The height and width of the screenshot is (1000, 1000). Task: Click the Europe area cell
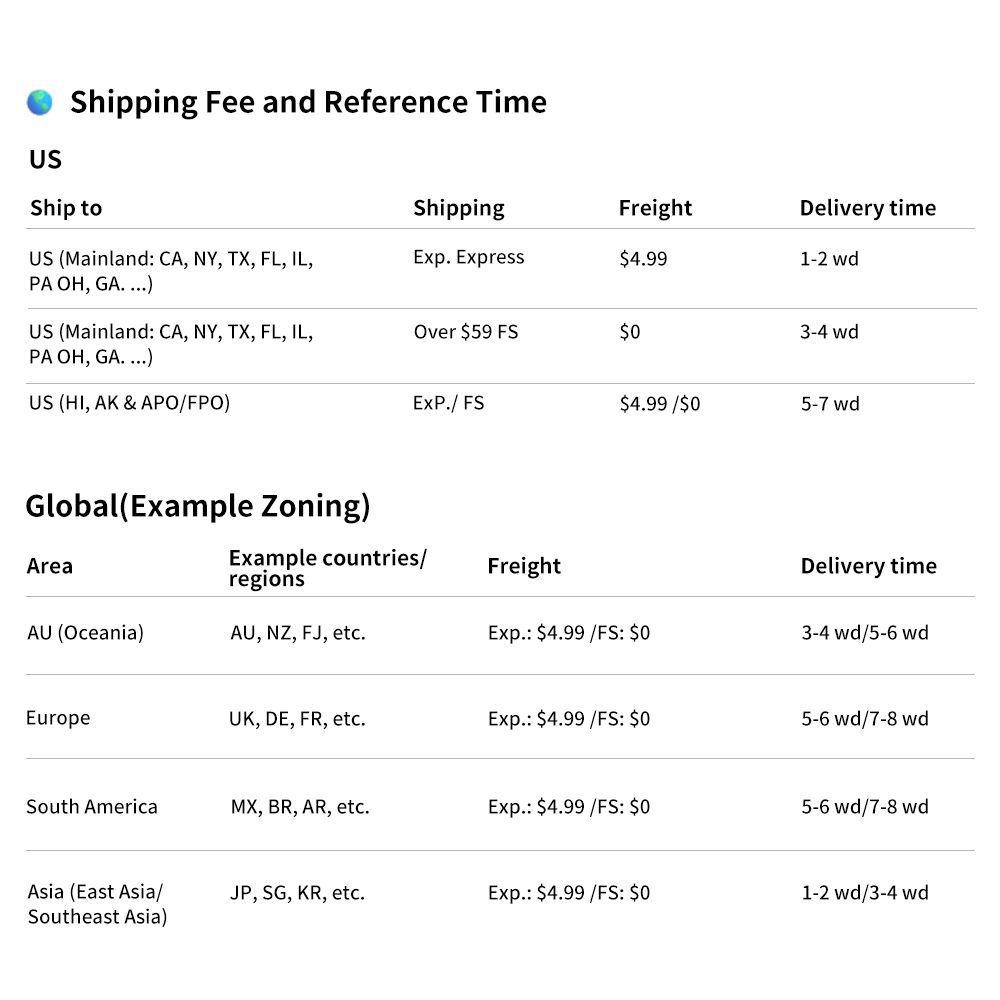58,718
